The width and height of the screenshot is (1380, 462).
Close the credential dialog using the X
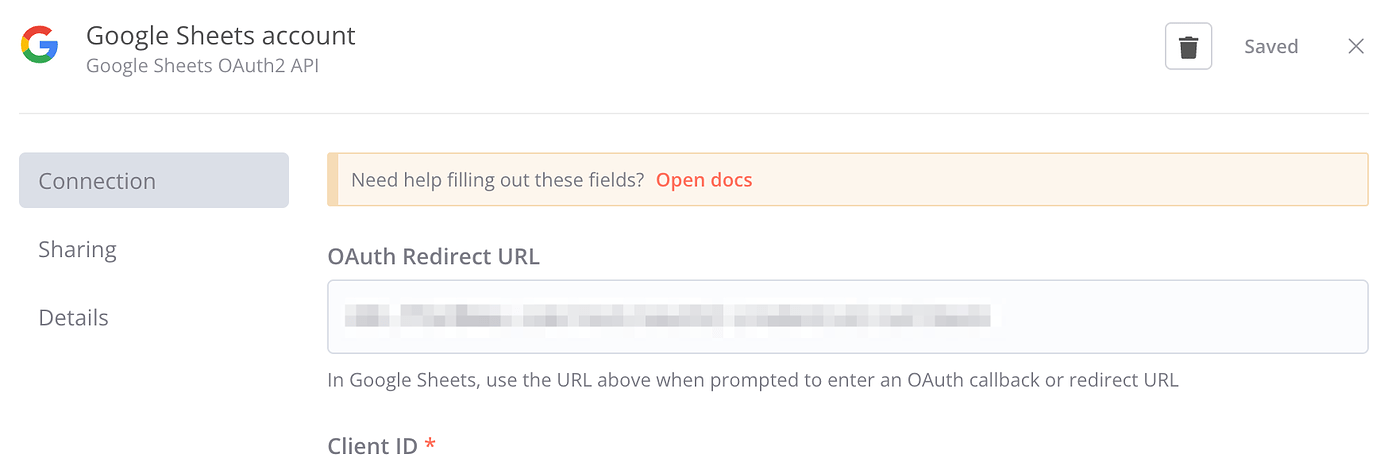(x=1356, y=46)
